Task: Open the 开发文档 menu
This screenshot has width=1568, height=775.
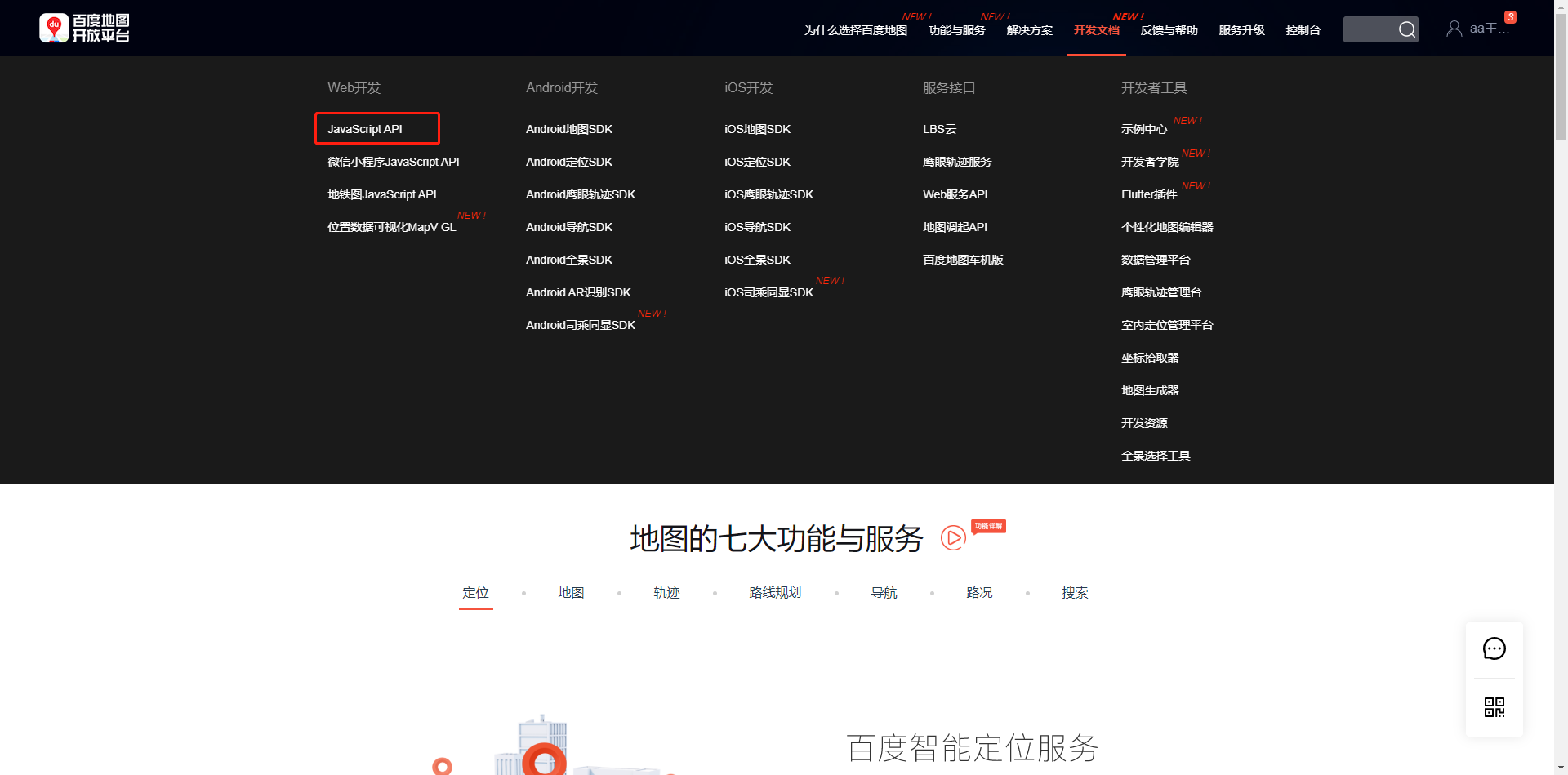Action: [x=1096, y=30]
